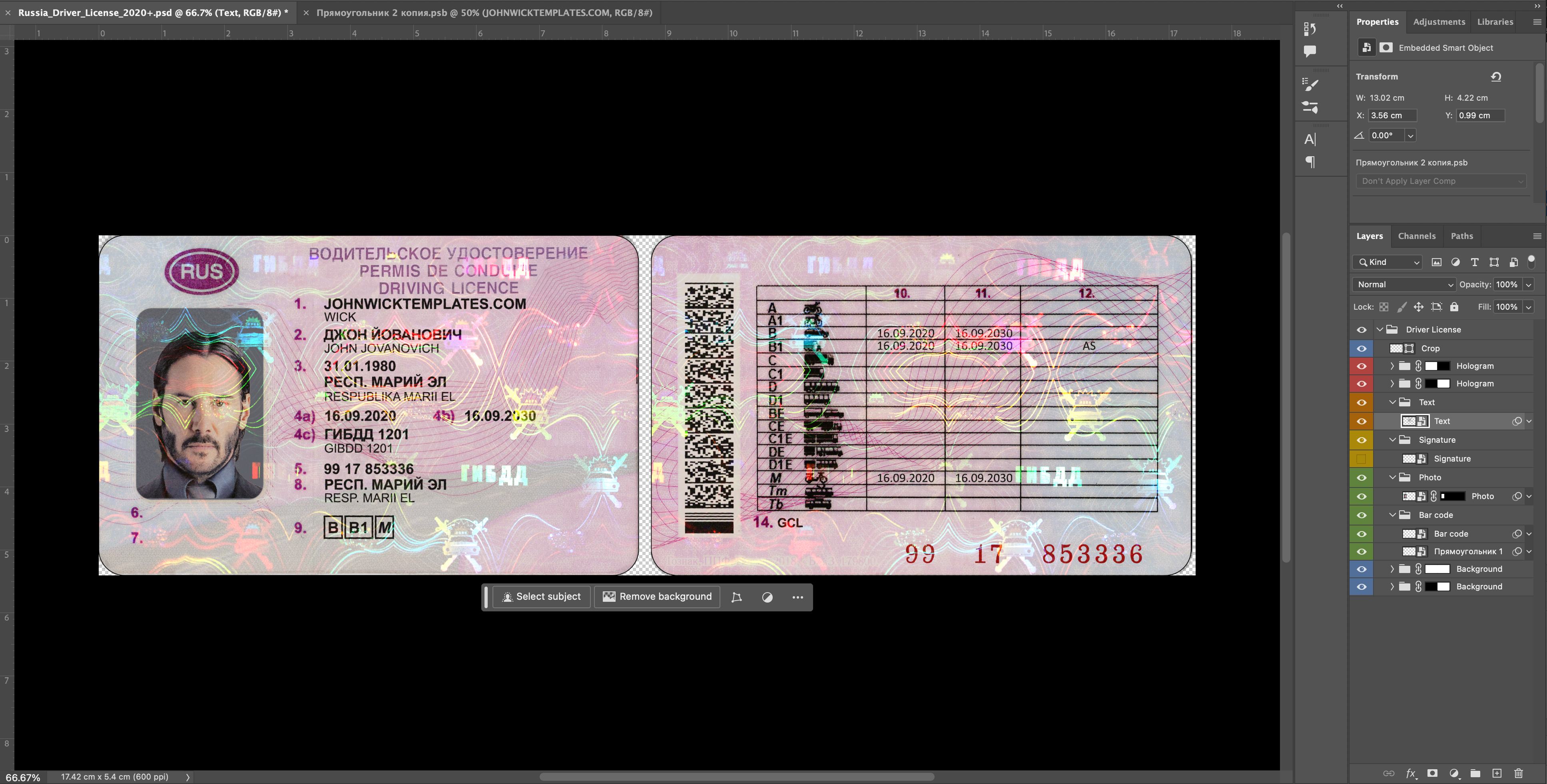Screen dimensions: 1547x784
Task: Click the adjustment circle icon in task bar
Action: [x=768, y=597]
